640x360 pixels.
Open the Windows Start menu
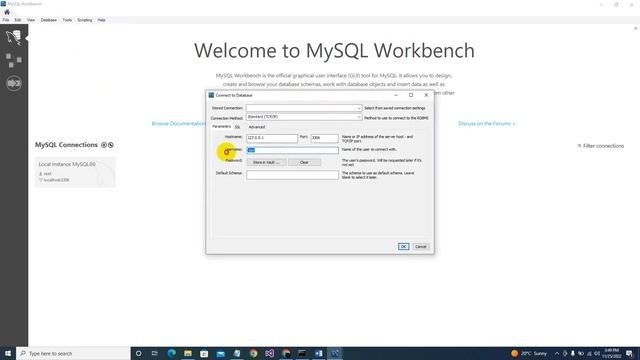pos(8,353)
